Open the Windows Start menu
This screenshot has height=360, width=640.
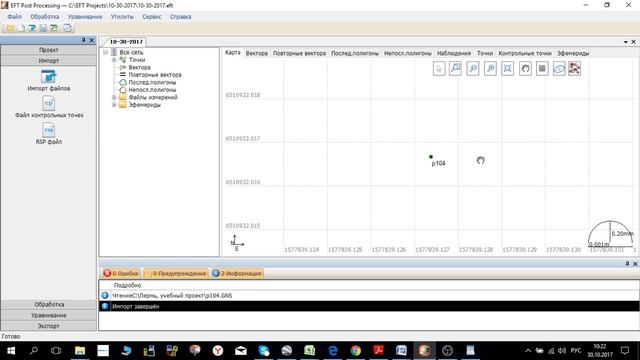click(x=11, y=351)
